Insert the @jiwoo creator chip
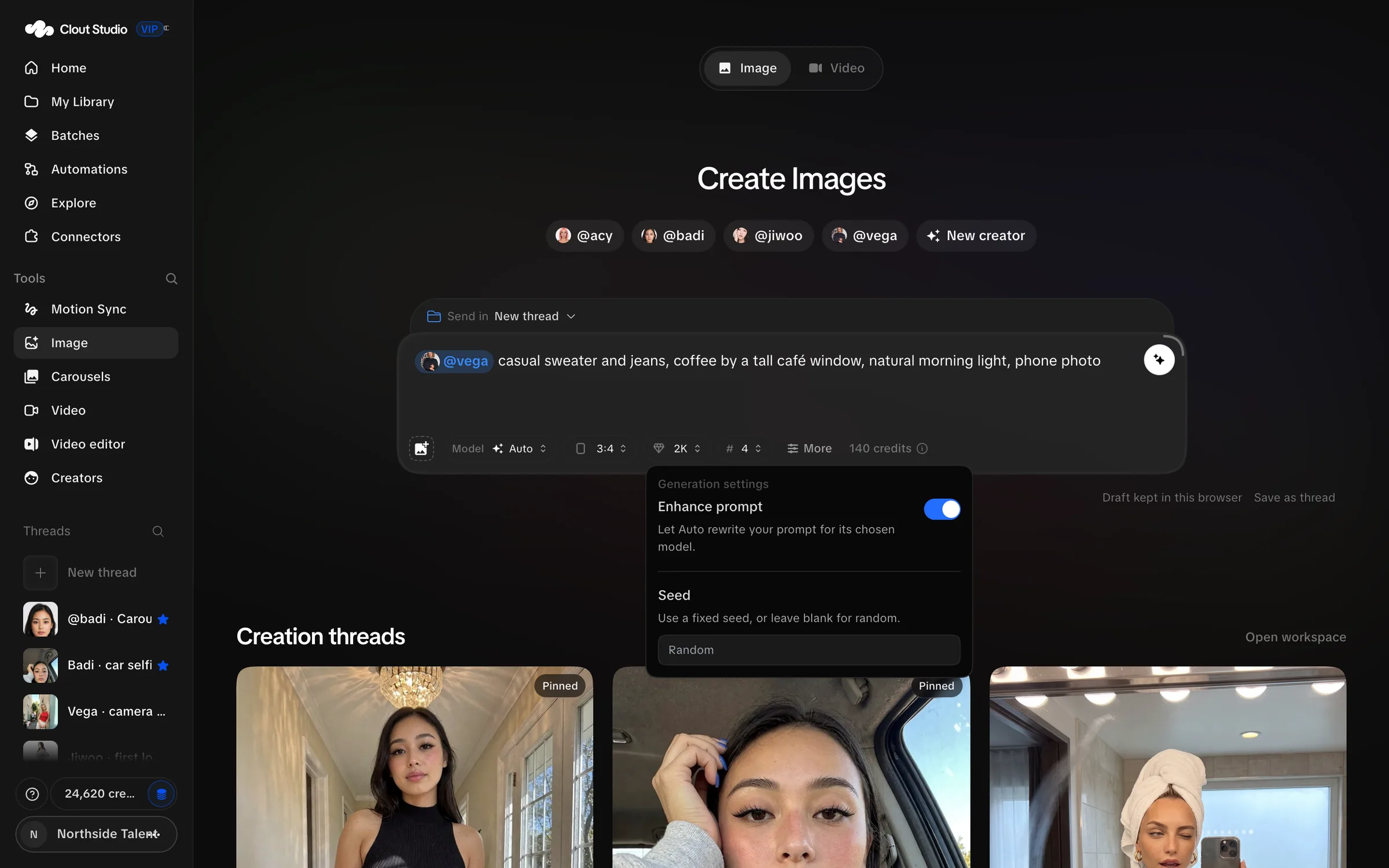This screenshot has width=1389, height=868. pyautogui.click(x=768, y=236)
